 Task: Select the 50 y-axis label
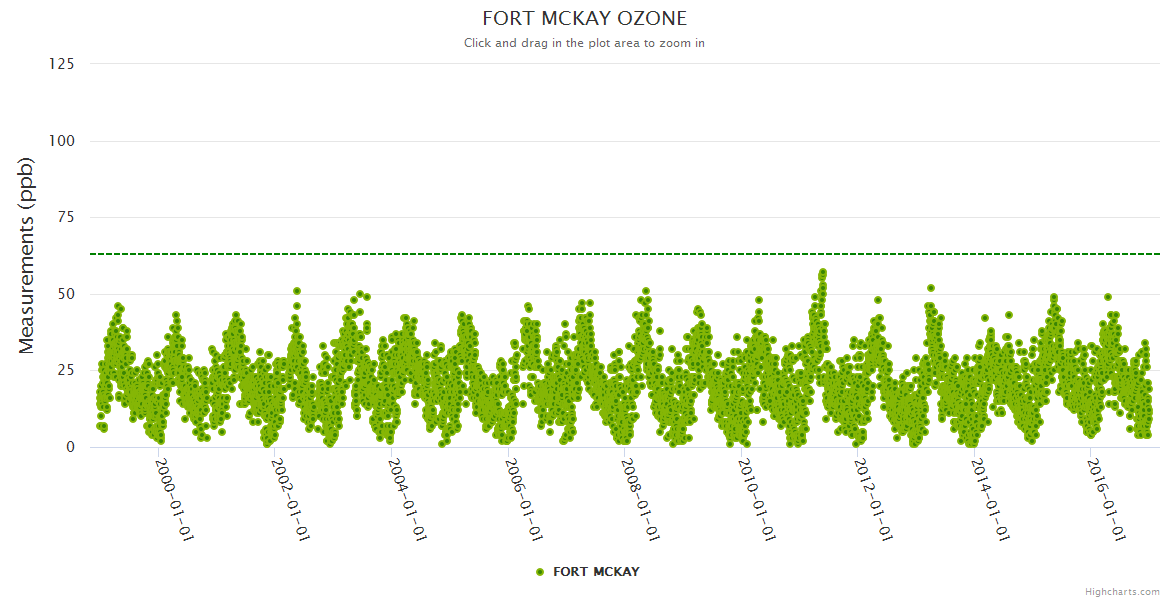click(65, 294)
